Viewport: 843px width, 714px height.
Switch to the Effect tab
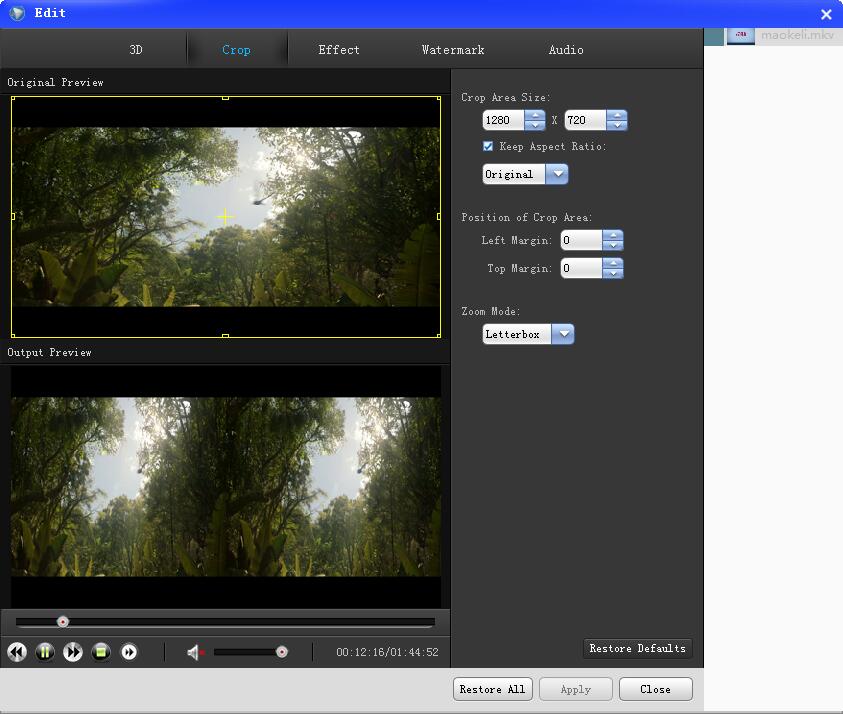pos(338,49)
